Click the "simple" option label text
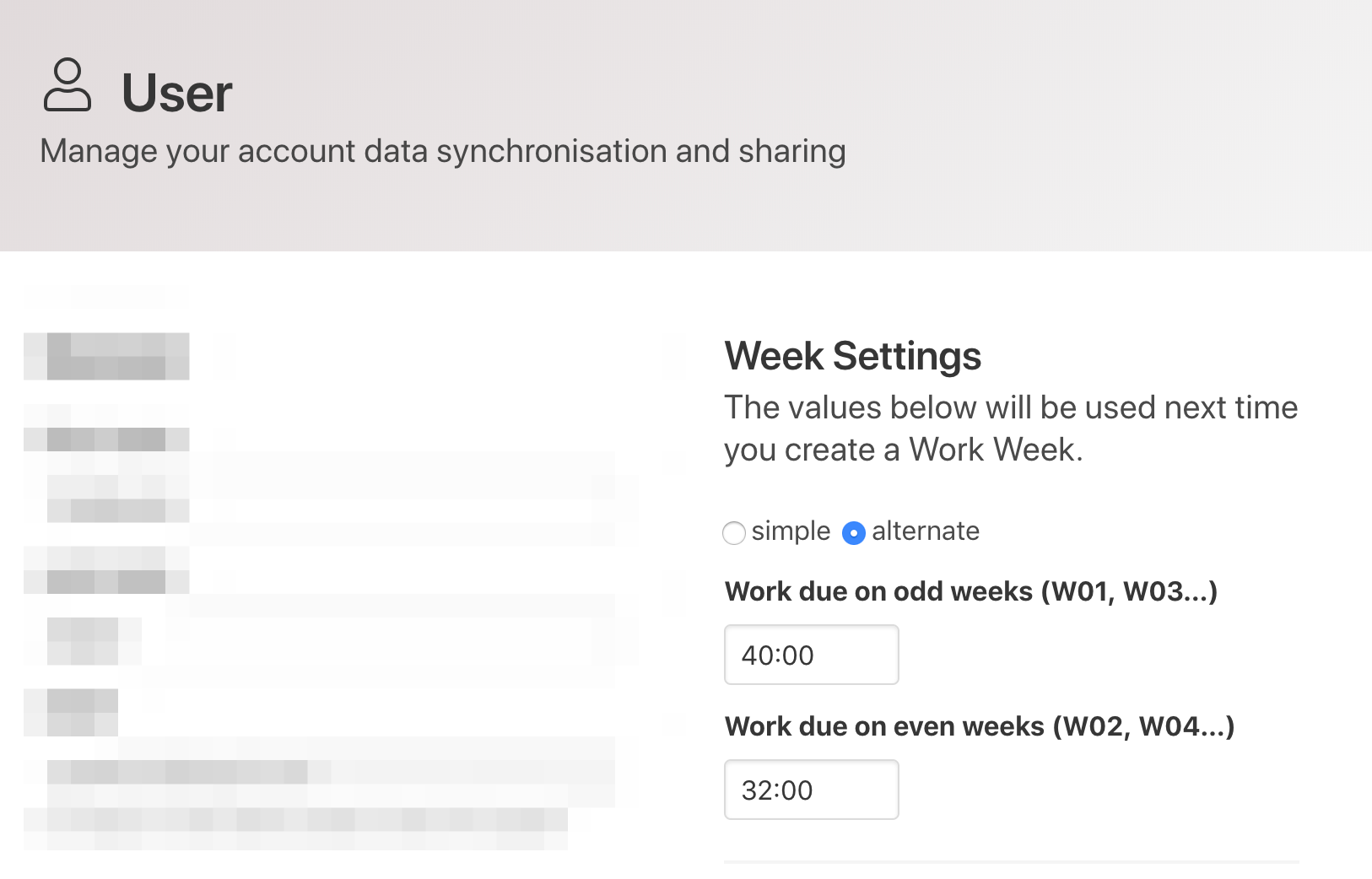Viewport: 1372px width, 879px height. (791, 531)
